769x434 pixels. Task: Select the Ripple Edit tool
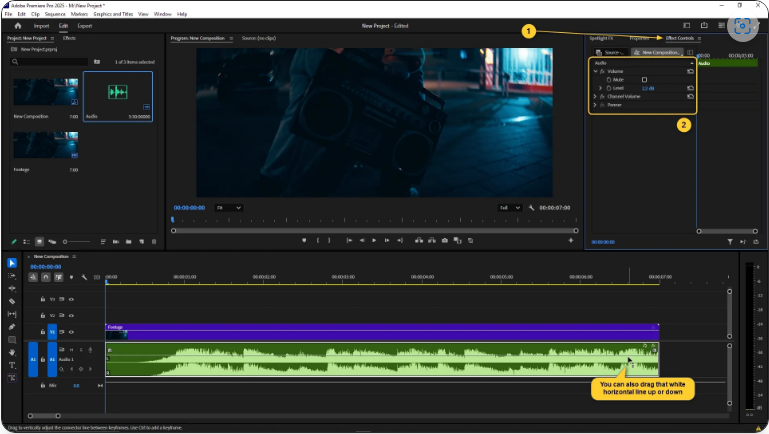(12, 289)
